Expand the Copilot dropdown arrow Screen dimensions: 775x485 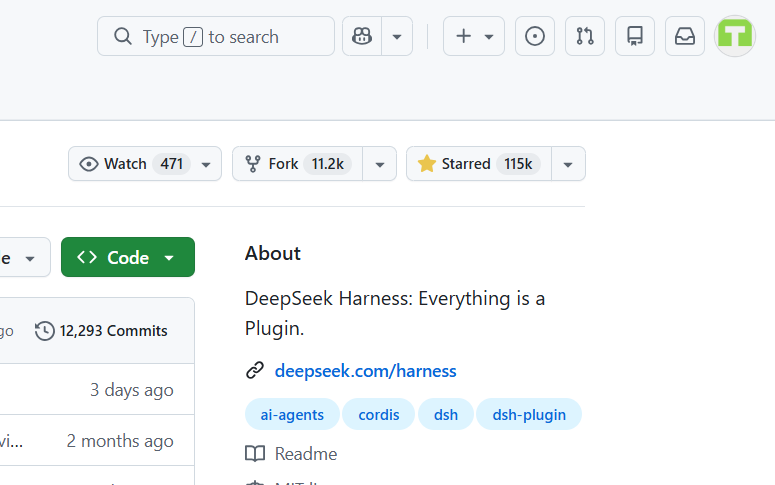coord(397,36)
